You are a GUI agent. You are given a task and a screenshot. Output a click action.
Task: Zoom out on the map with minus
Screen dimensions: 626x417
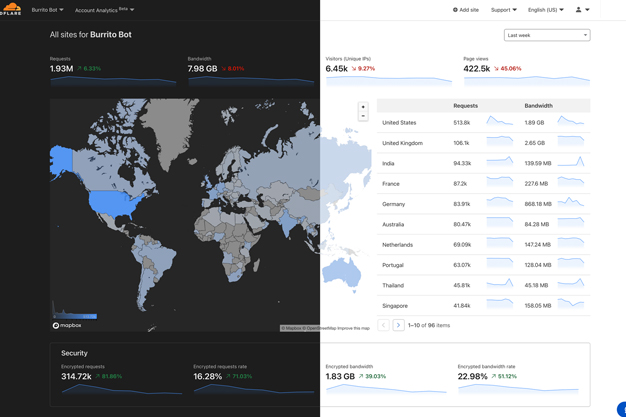tap(363, 116)
